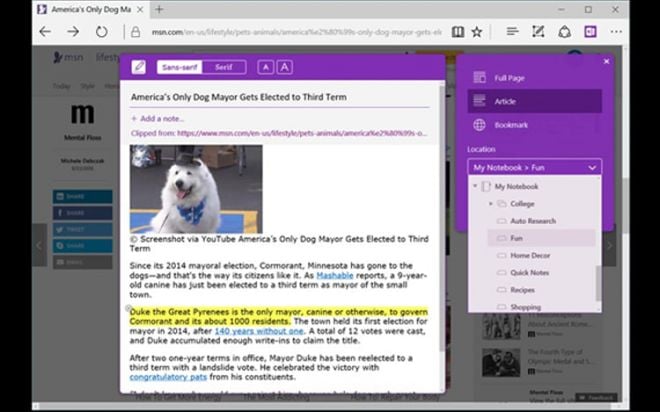Decrease font size with small A
The height and width of the screenshot is (412, 660).
point(266,67)
